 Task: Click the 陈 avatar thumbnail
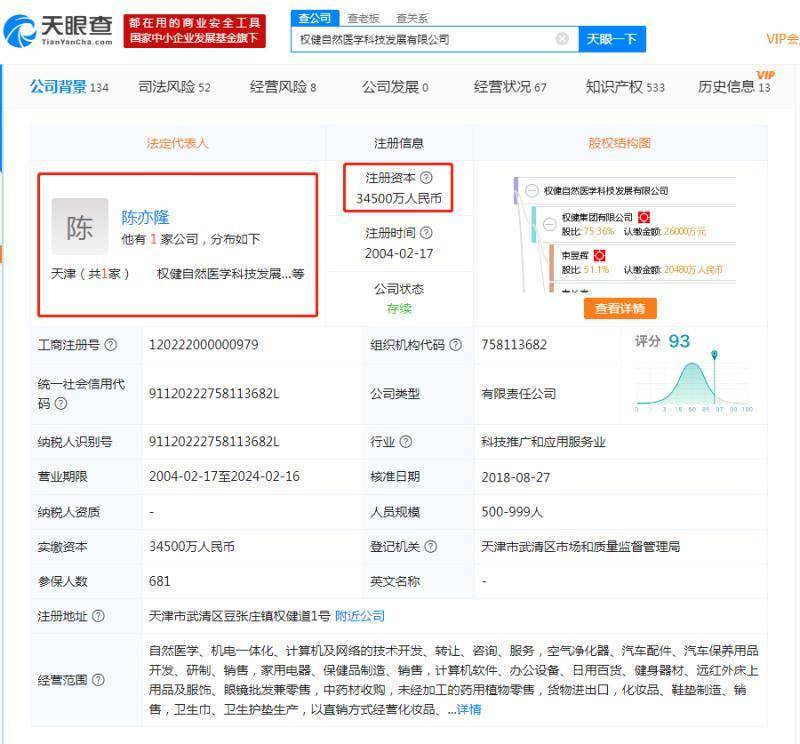[x=80, y=226]
